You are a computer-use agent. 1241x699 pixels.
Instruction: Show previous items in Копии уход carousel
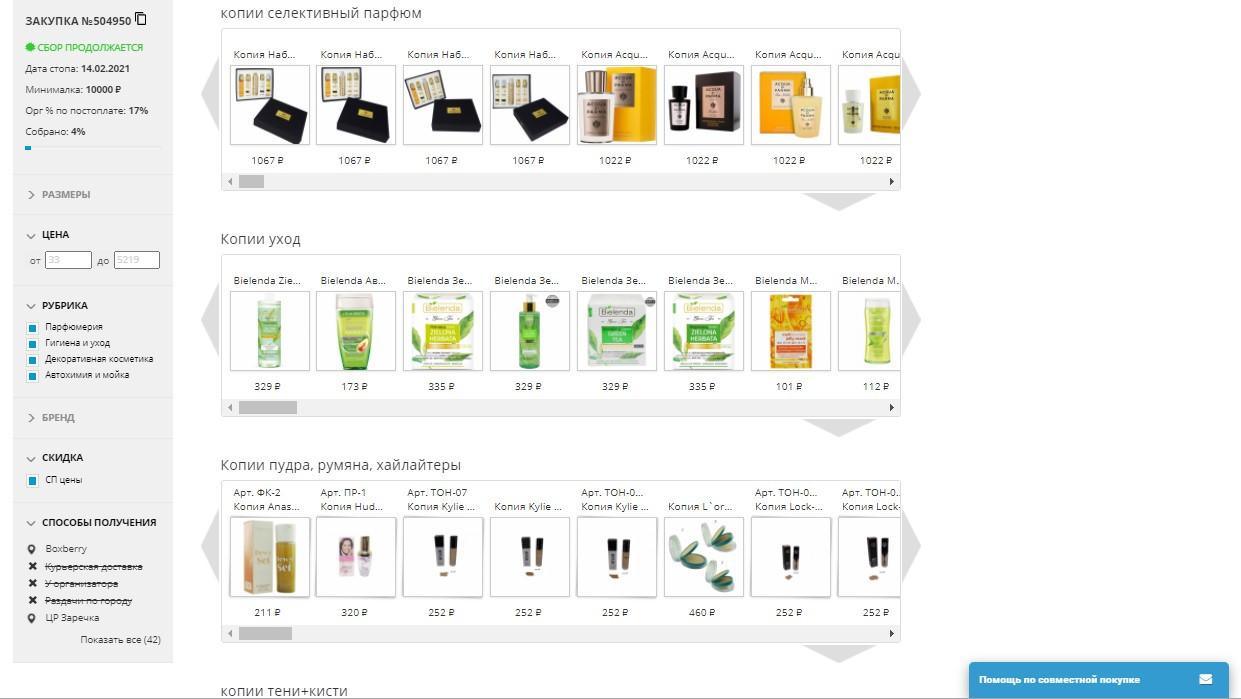pyautogui.click(x=210, y=319)
